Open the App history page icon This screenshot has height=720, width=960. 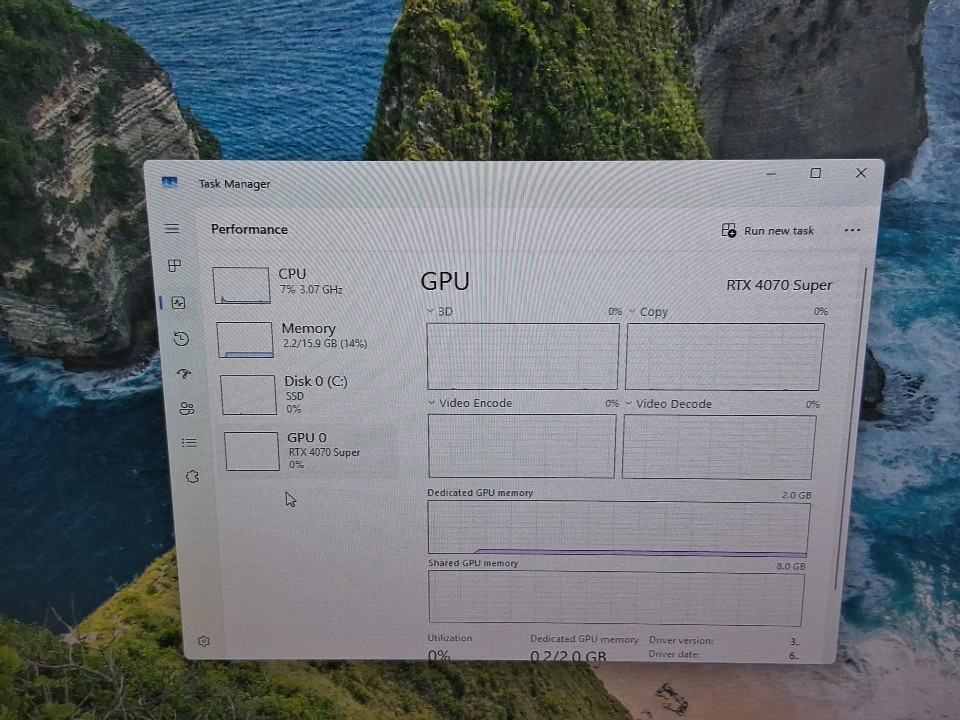tap(181, 339)
